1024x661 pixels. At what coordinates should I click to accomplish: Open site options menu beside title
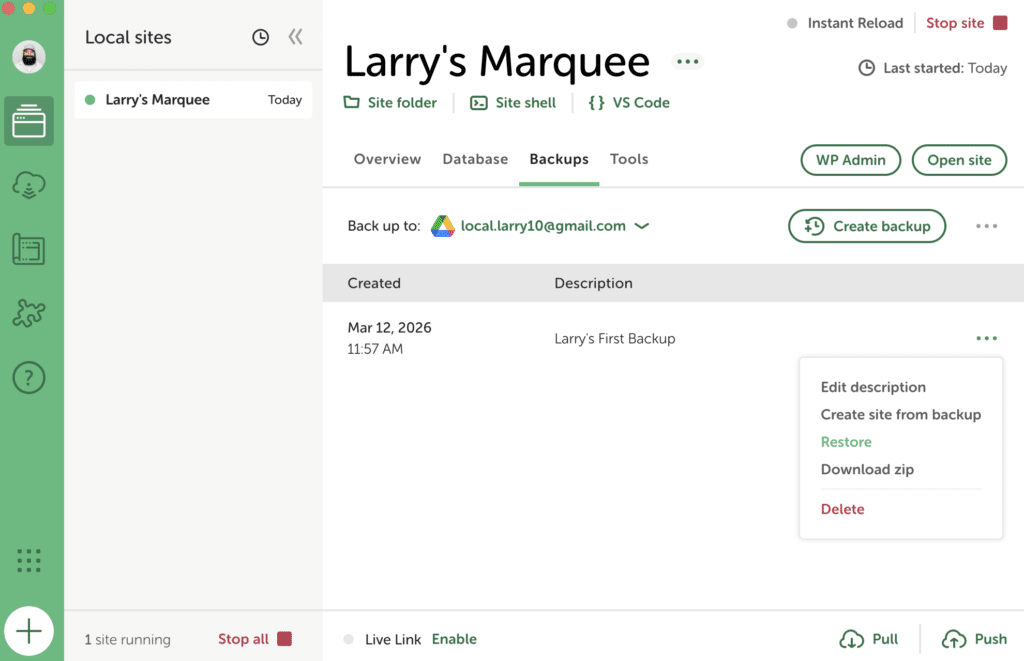pyautogui.click(x=687, y=62)
